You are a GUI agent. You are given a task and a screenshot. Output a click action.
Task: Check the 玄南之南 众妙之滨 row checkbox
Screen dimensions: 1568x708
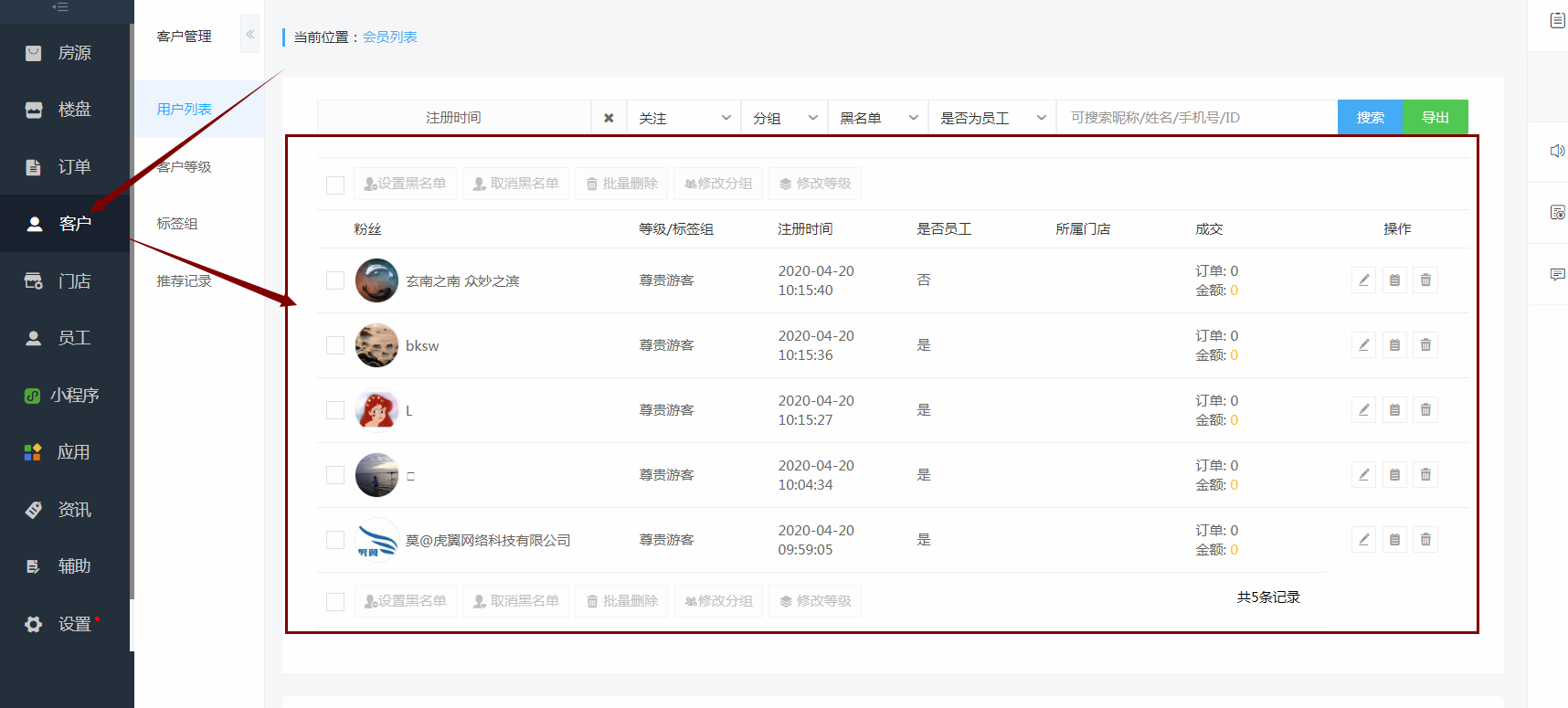335,280
